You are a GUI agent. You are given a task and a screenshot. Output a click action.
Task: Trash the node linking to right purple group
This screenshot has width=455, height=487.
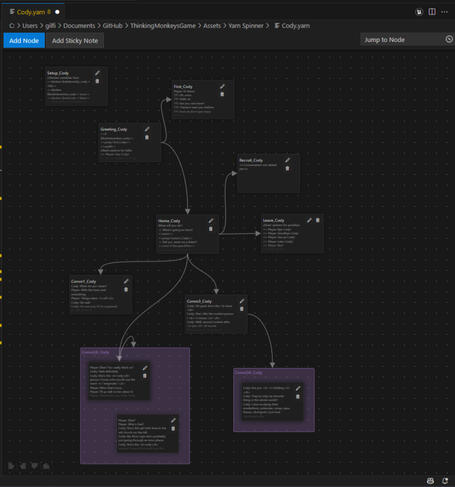click(242, 309)
